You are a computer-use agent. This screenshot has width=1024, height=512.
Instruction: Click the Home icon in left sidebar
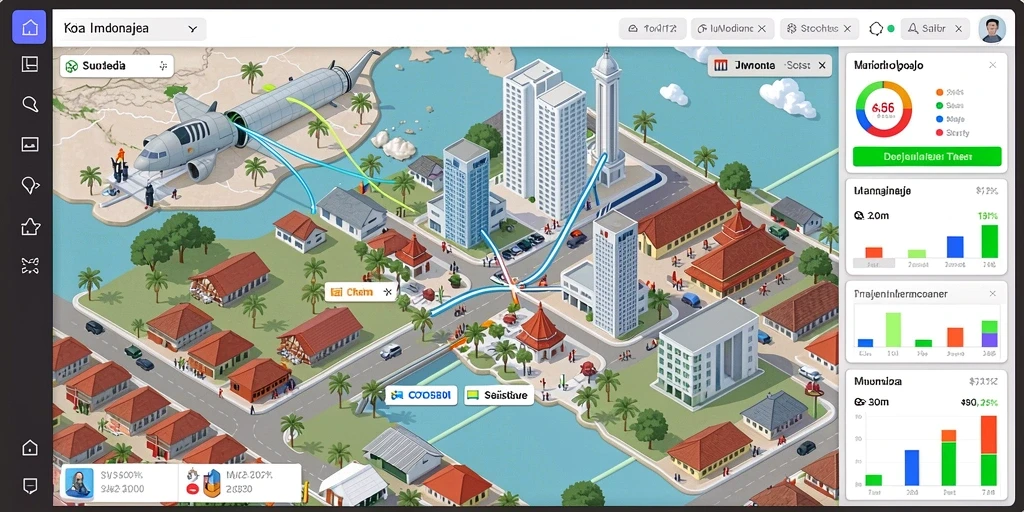point(29,27)
